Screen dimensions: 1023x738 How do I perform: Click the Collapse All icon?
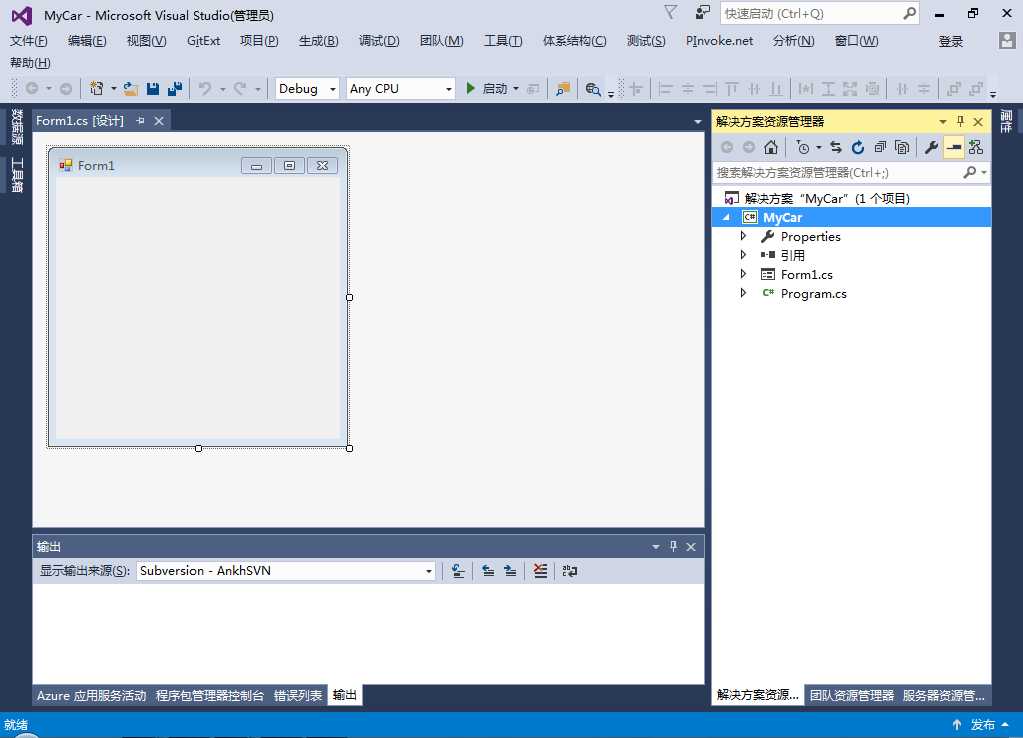(880, 147)
